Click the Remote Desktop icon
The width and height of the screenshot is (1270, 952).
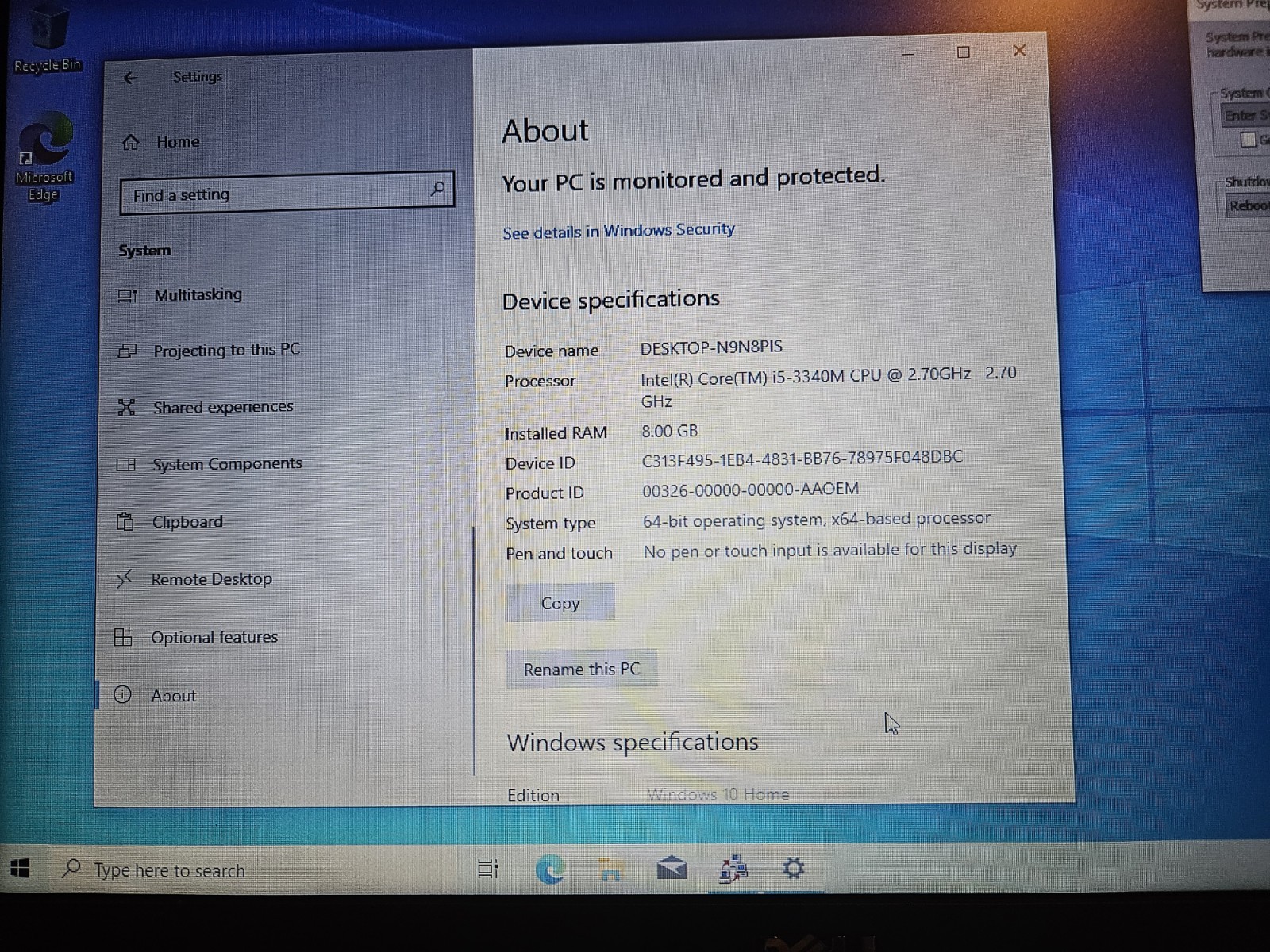pyautogui.click(x=125, y=580)
